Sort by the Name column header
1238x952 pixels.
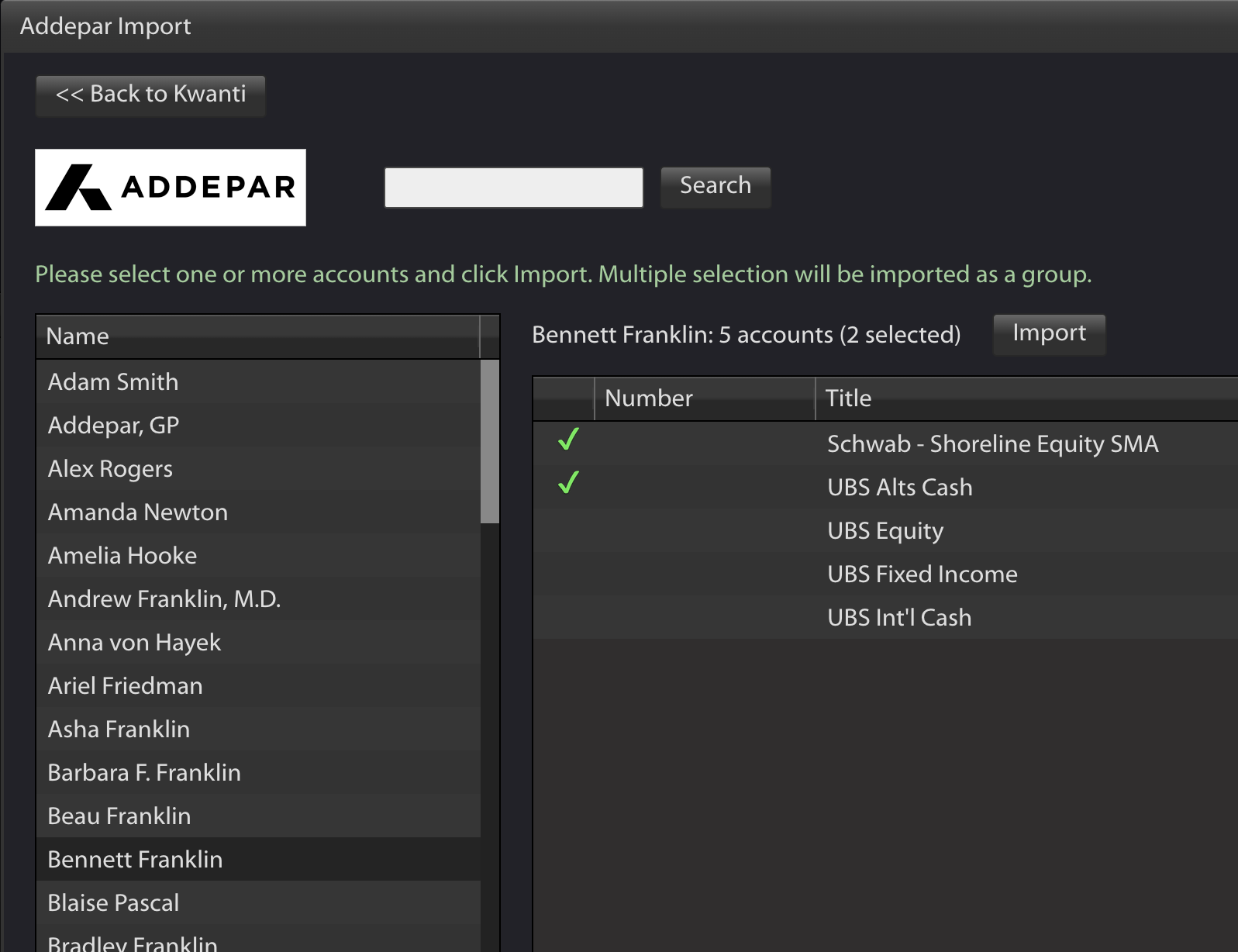(x=258, y=336)
